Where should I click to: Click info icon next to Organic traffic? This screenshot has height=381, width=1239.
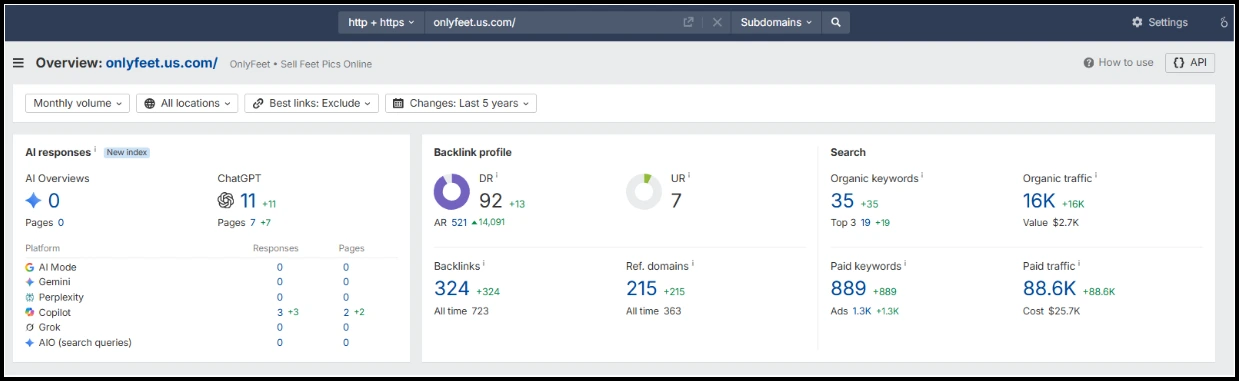click(x=1097, y=176)
